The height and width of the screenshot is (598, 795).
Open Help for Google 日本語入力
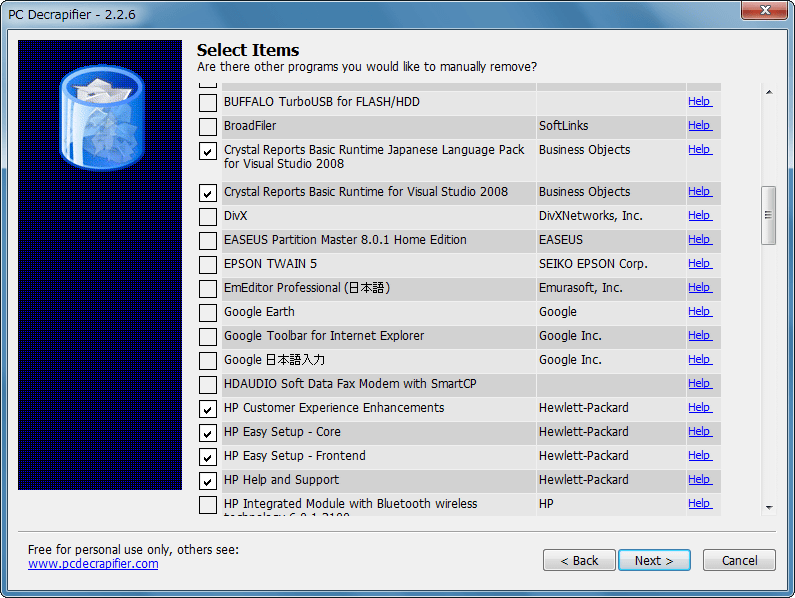tap(700, 360)
